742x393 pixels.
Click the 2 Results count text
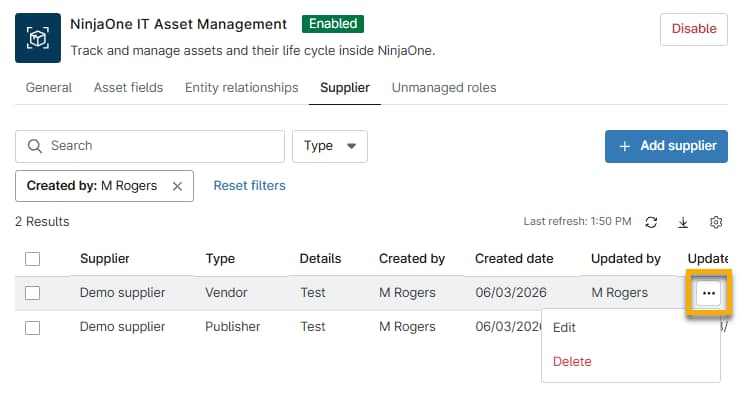point(42,222)
